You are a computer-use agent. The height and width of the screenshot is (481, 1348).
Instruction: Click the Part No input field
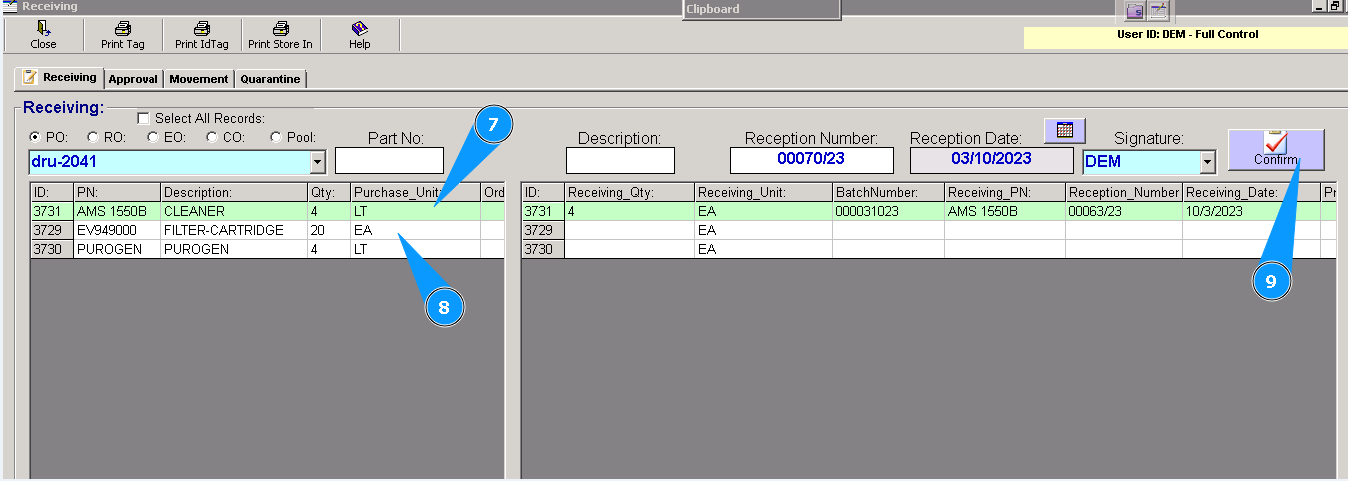pos(389,160)
